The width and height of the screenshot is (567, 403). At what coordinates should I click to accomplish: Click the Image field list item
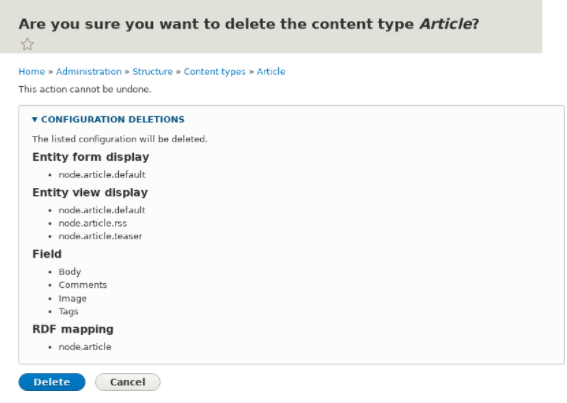point(73,298)
